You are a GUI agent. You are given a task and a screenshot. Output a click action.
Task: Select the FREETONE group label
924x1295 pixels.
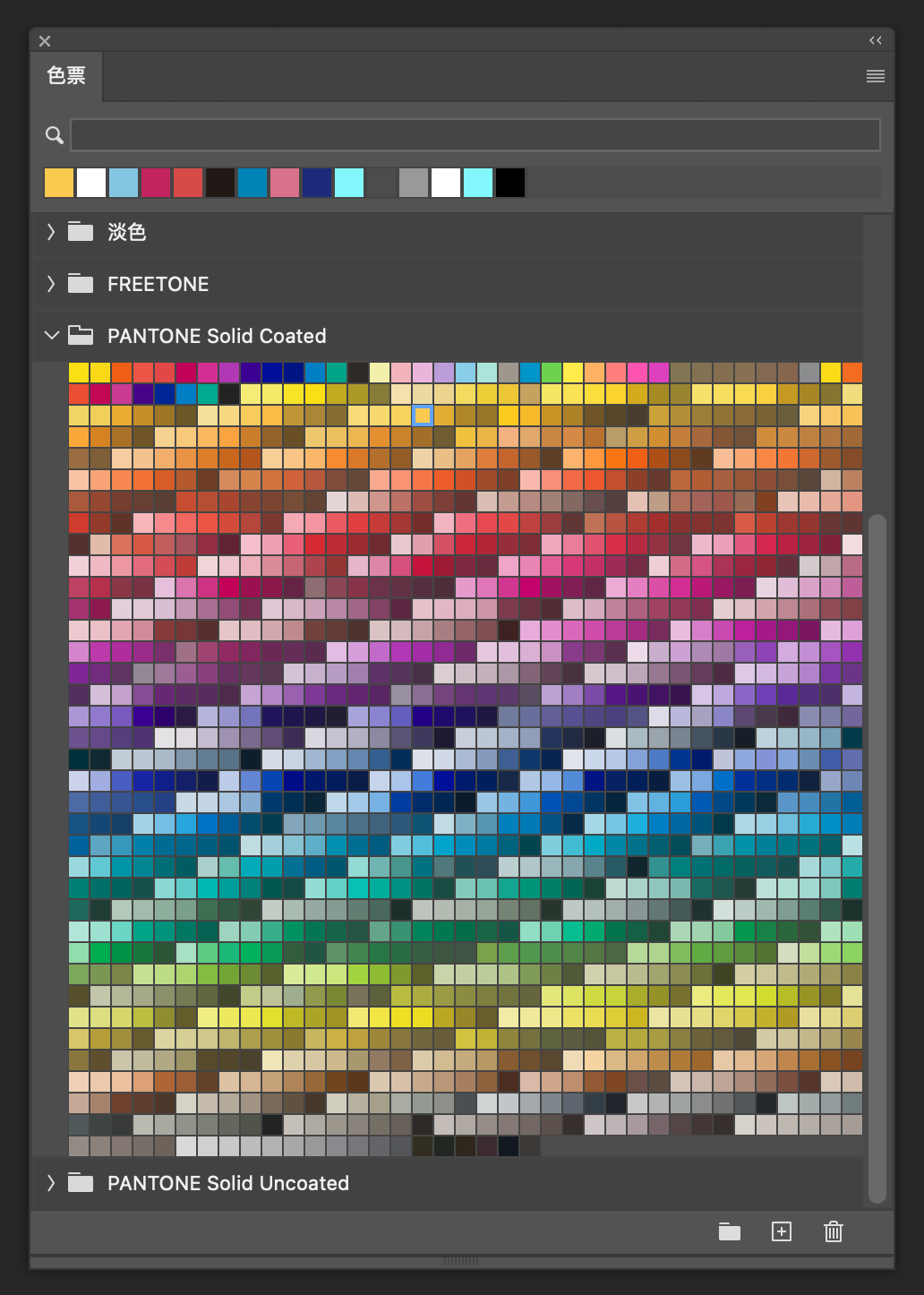coord(158,284)
